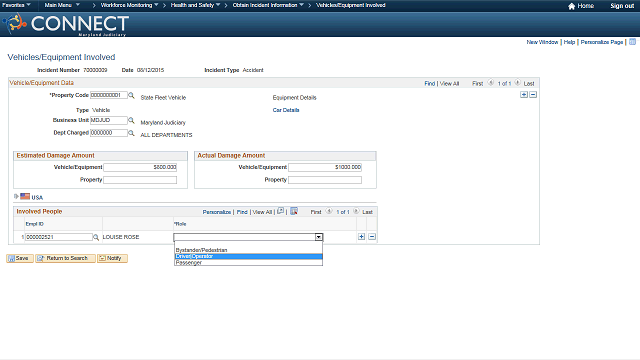Delete the LOUISE ROSE row

point(372,237)
